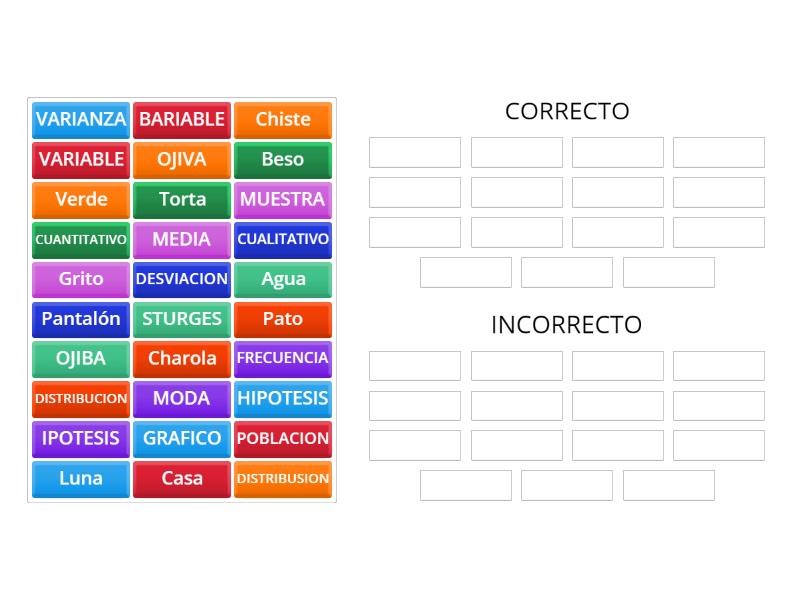Click the POBLACION tile
The image size is (800, 600).
pos(283,440)
